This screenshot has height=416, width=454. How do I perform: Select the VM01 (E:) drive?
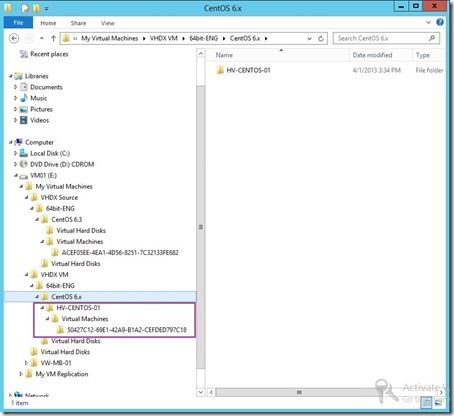(x=43, y=175)
